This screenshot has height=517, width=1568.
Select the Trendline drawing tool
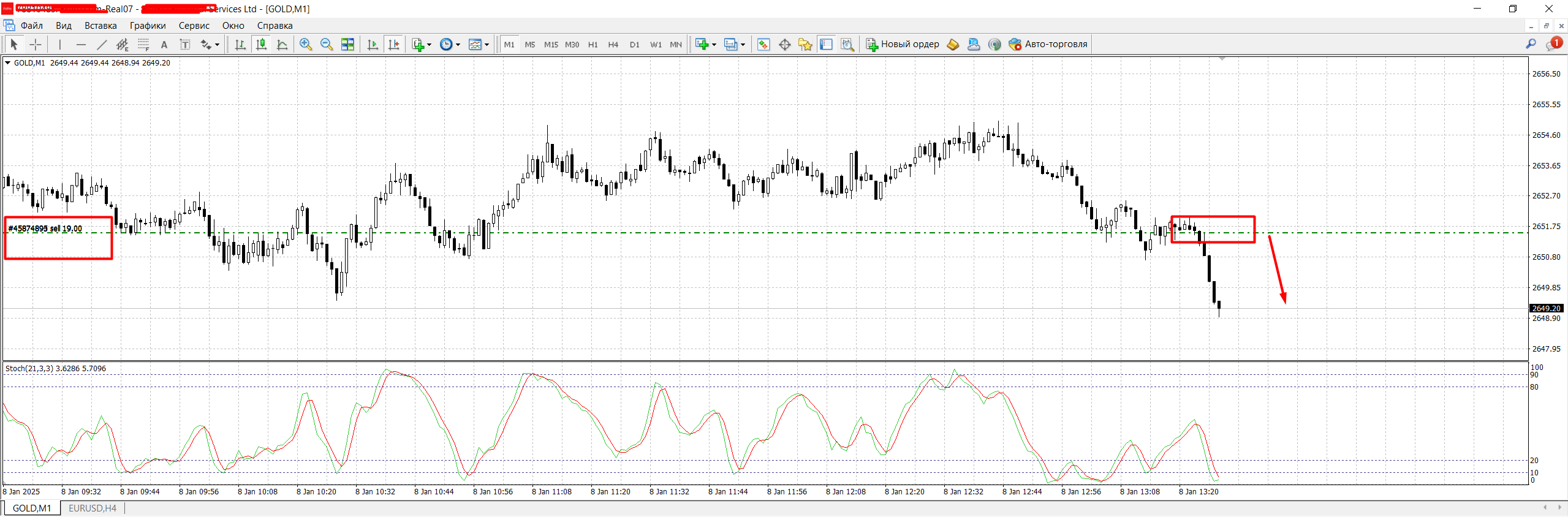102,44
